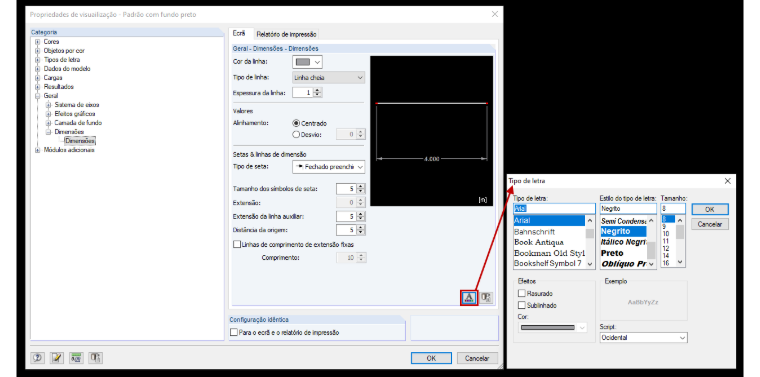Select Camada de fundo tree item
Screen dimensions: 760x377
pos(78,123)
